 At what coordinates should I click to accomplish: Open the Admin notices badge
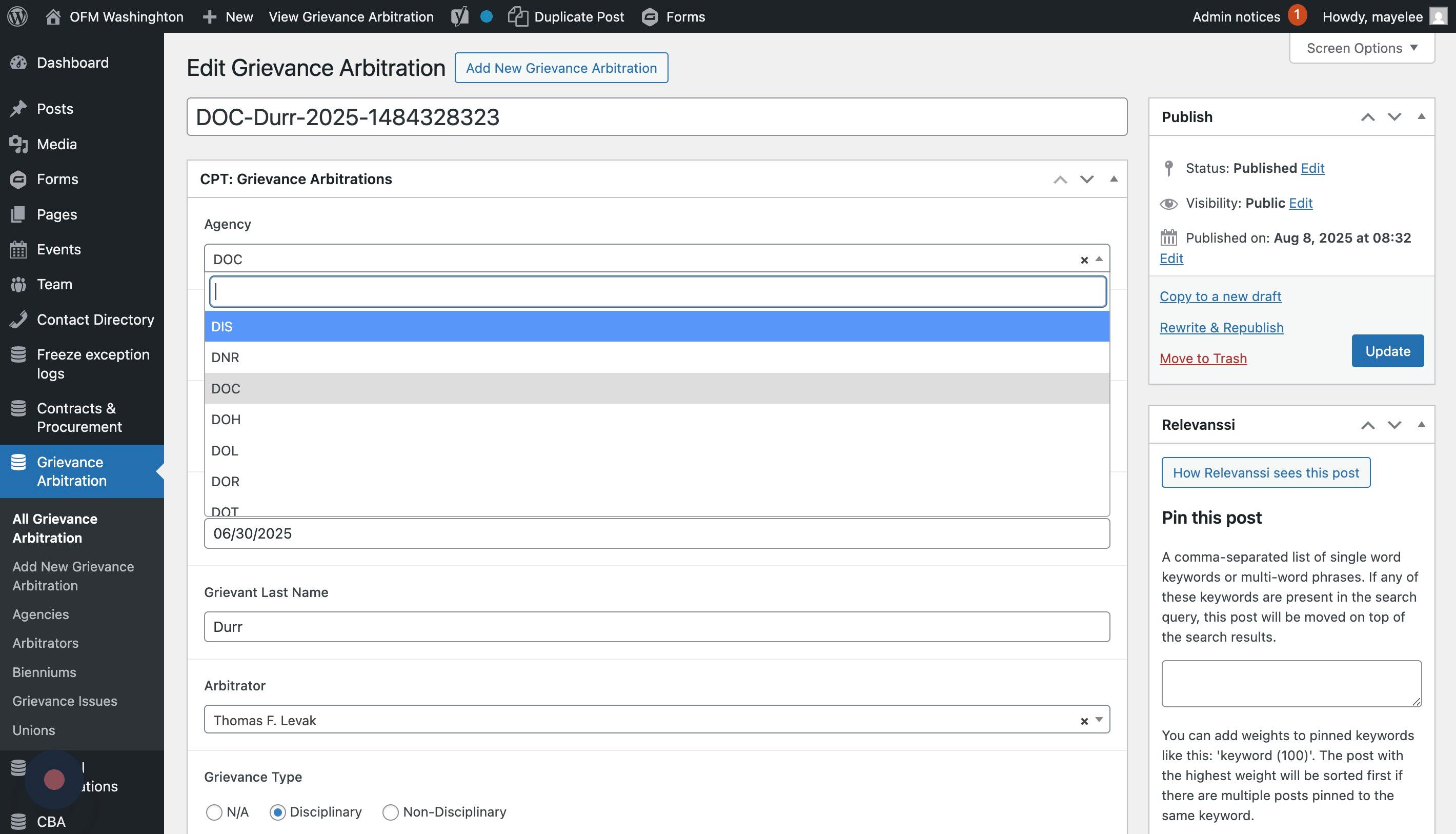(x=1297, y=15)
